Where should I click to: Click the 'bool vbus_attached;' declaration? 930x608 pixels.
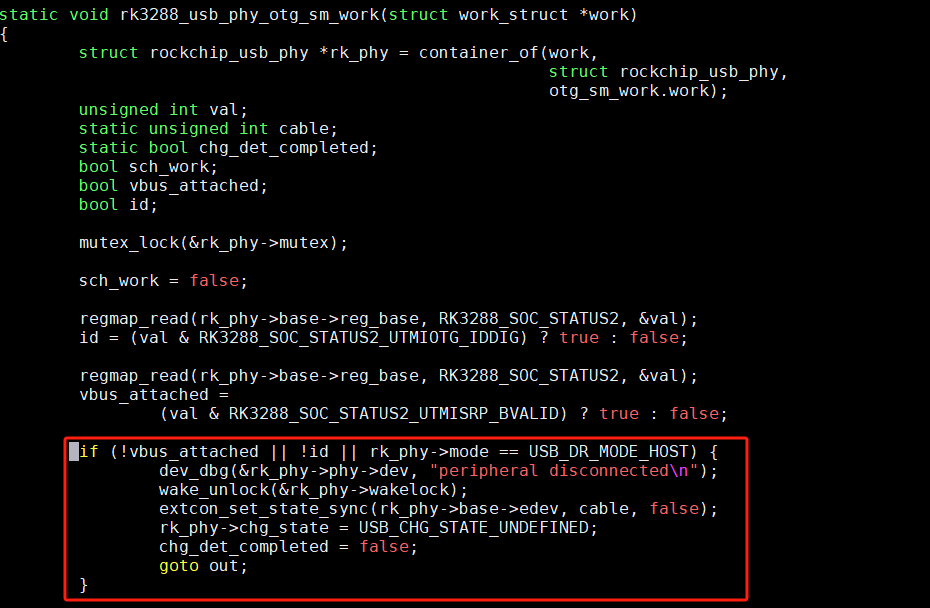point(173,186)
